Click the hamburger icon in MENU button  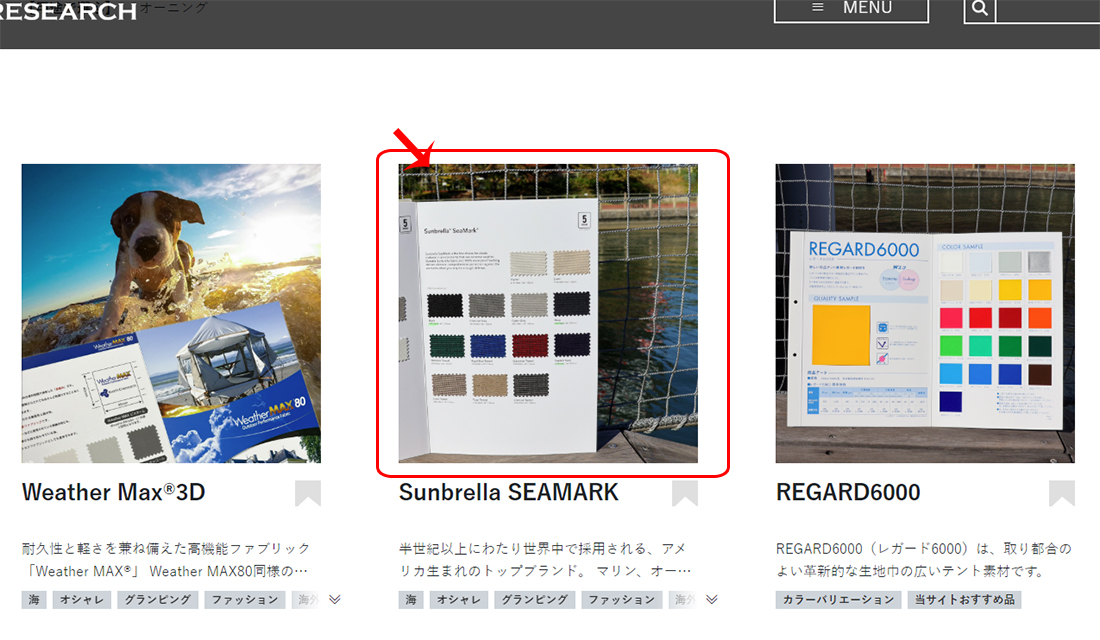(x=818, y=7)
